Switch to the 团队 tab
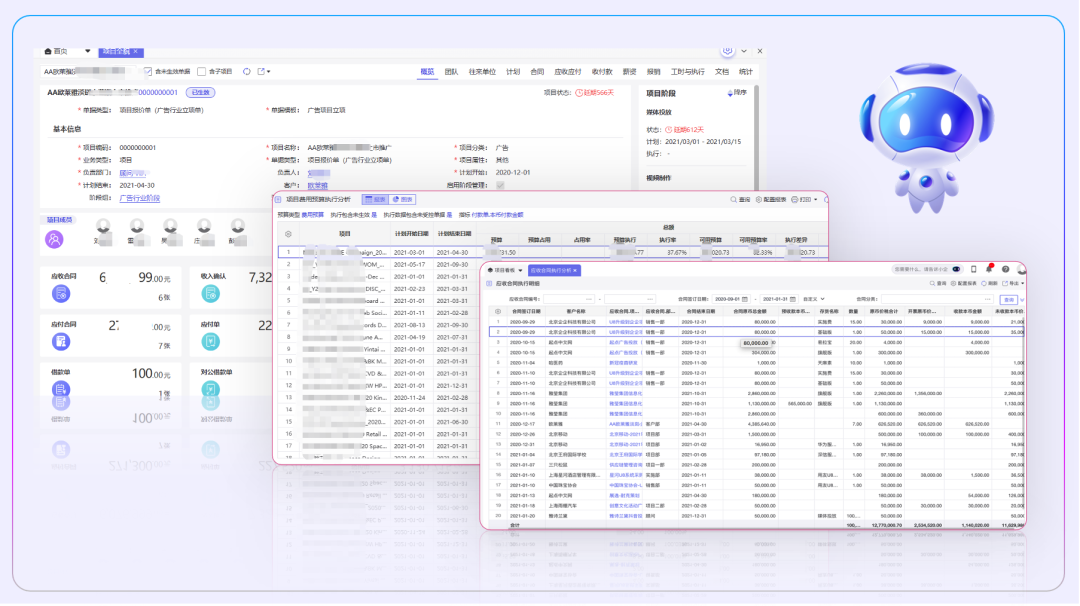 pyautogui.click(x=451, y=72)
